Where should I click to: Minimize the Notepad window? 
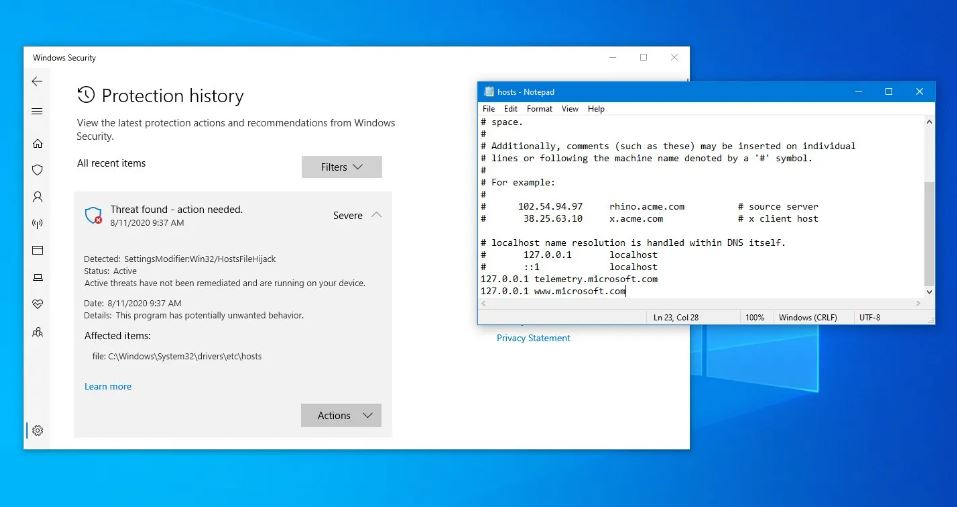coord(859,92)
